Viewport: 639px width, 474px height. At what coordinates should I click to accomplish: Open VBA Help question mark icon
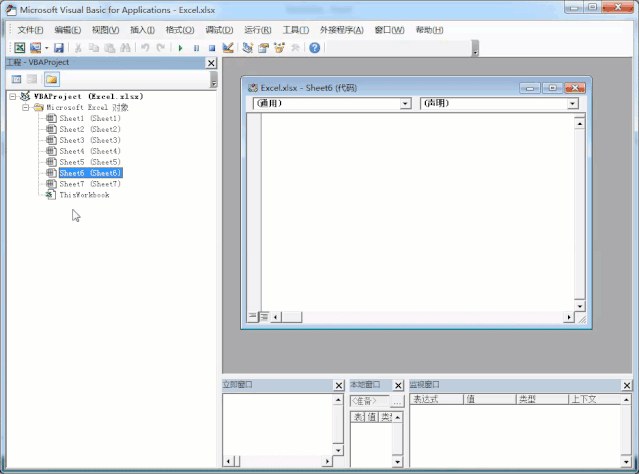314,48
